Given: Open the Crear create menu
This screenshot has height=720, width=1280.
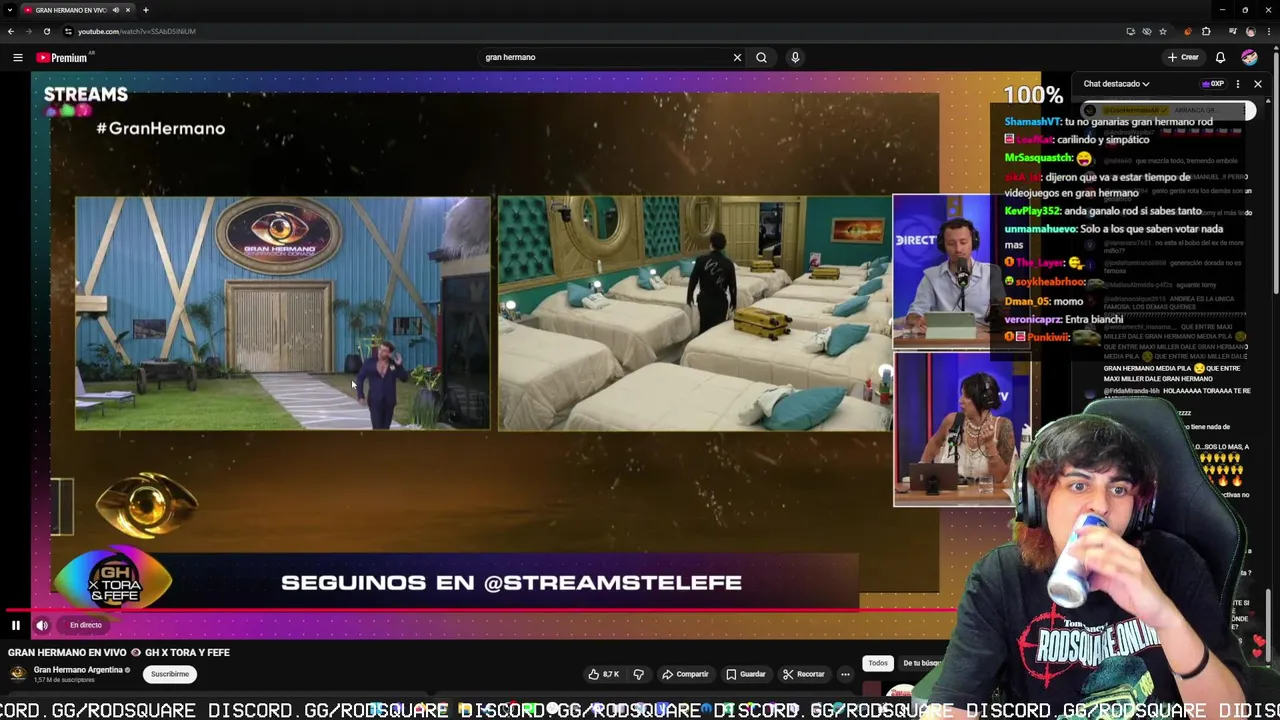Looking at the screenshot, I should click(1183, 57).
